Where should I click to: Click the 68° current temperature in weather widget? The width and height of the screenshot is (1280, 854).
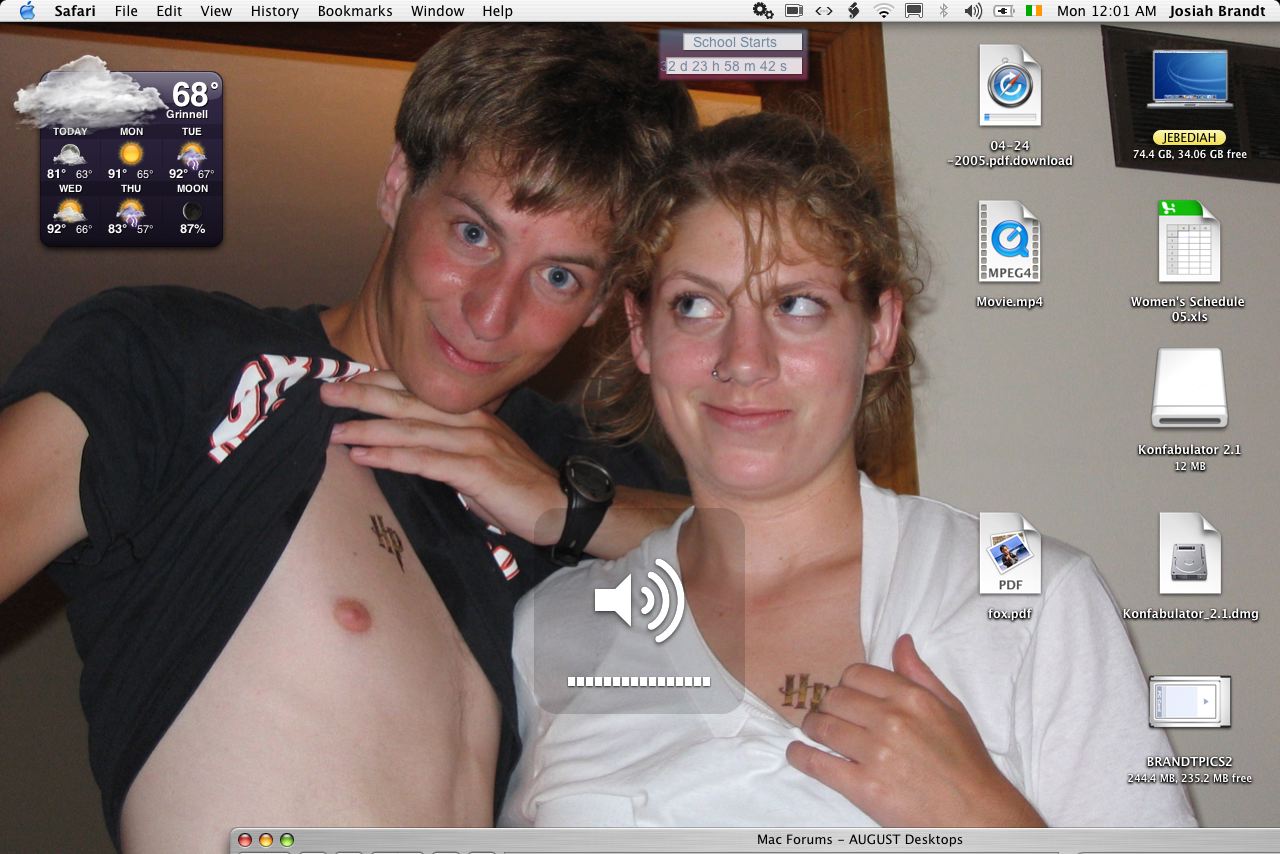194,94
